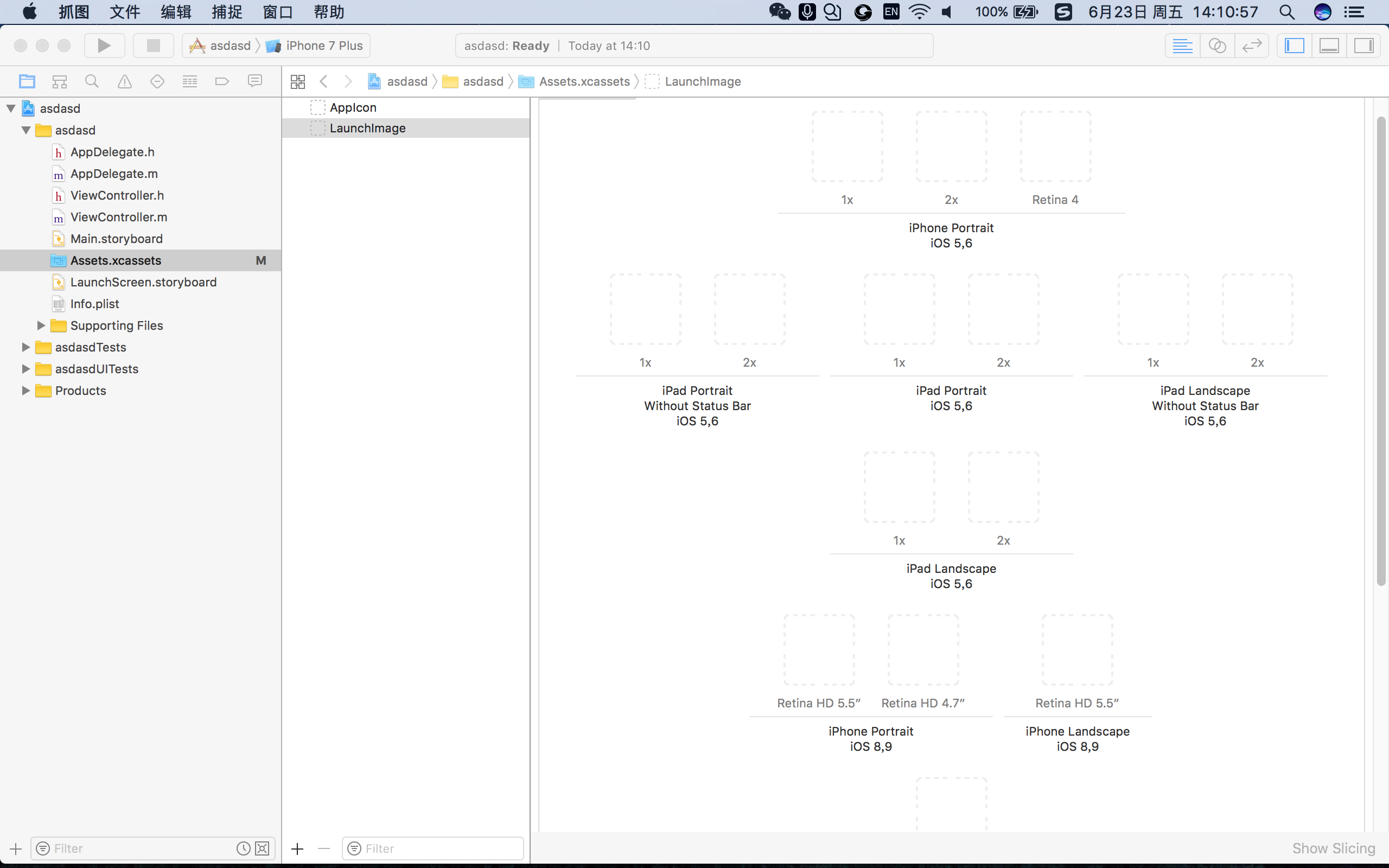Image resolution: width=1389 pixels, height=868 pixels.
Task: Click the related items grid icon
Action: click(298, 81)
